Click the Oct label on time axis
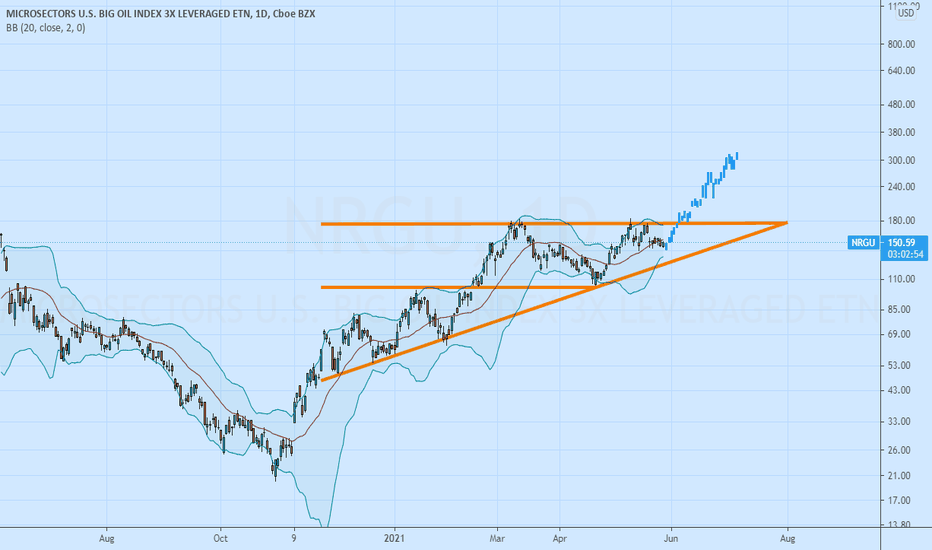 click(221, 539)
